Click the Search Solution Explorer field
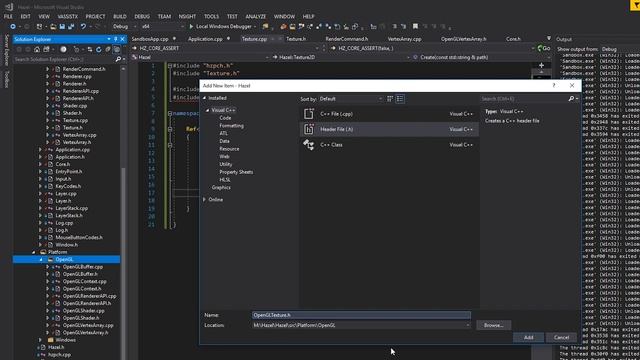640x360 pixels. (x=64, y=59)
